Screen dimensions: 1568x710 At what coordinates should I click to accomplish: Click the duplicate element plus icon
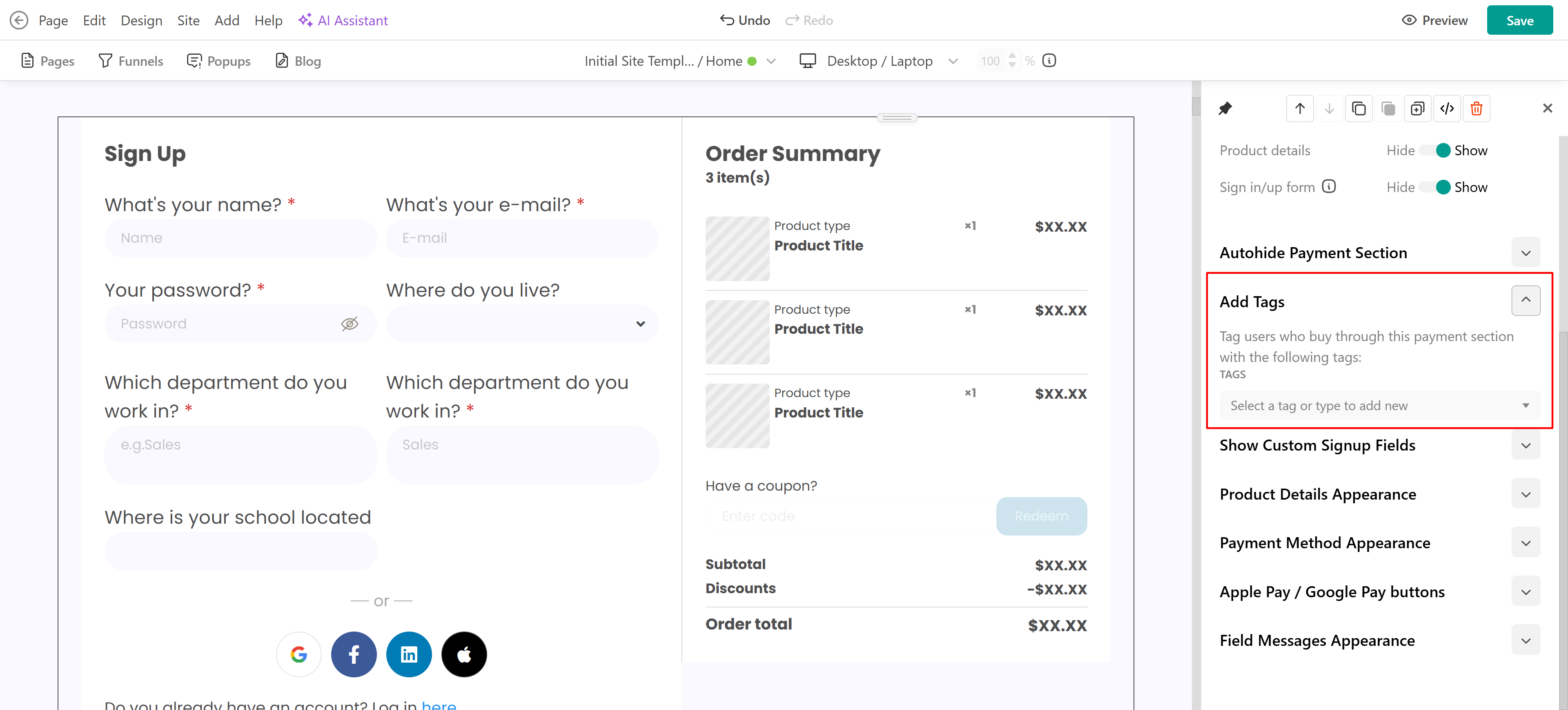coord(1417,108)
